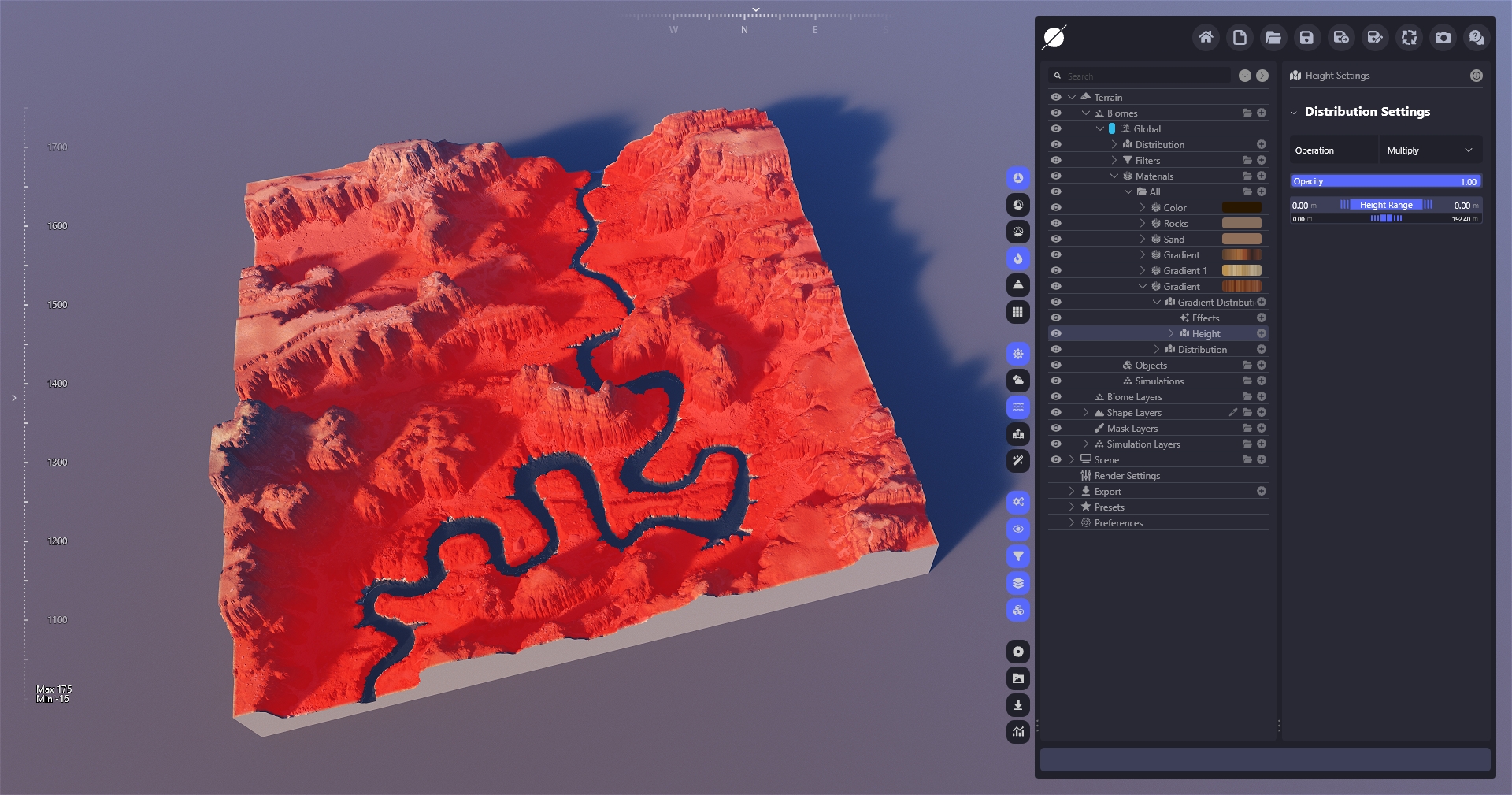The image size is (1512, 795).
Task: Open a project with the folder icon
Action: point(1273,37)
